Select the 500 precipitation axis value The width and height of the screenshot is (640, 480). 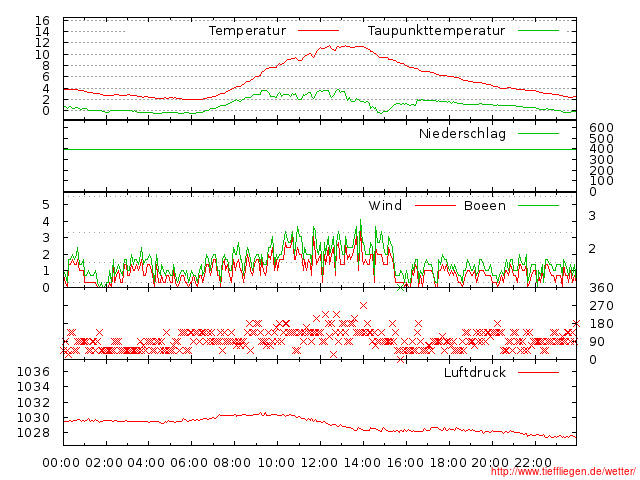[601, 138]
